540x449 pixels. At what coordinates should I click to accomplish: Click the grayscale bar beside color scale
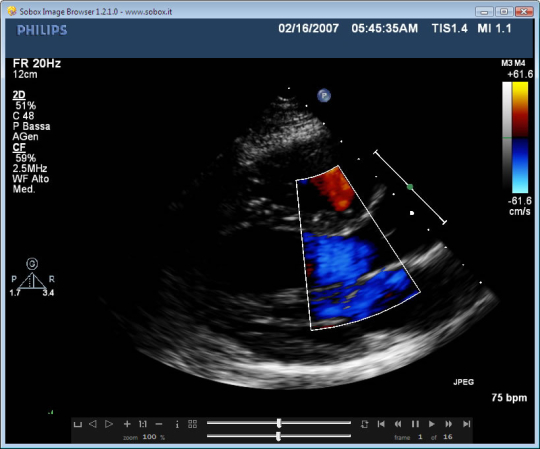(x=507, y=137)
